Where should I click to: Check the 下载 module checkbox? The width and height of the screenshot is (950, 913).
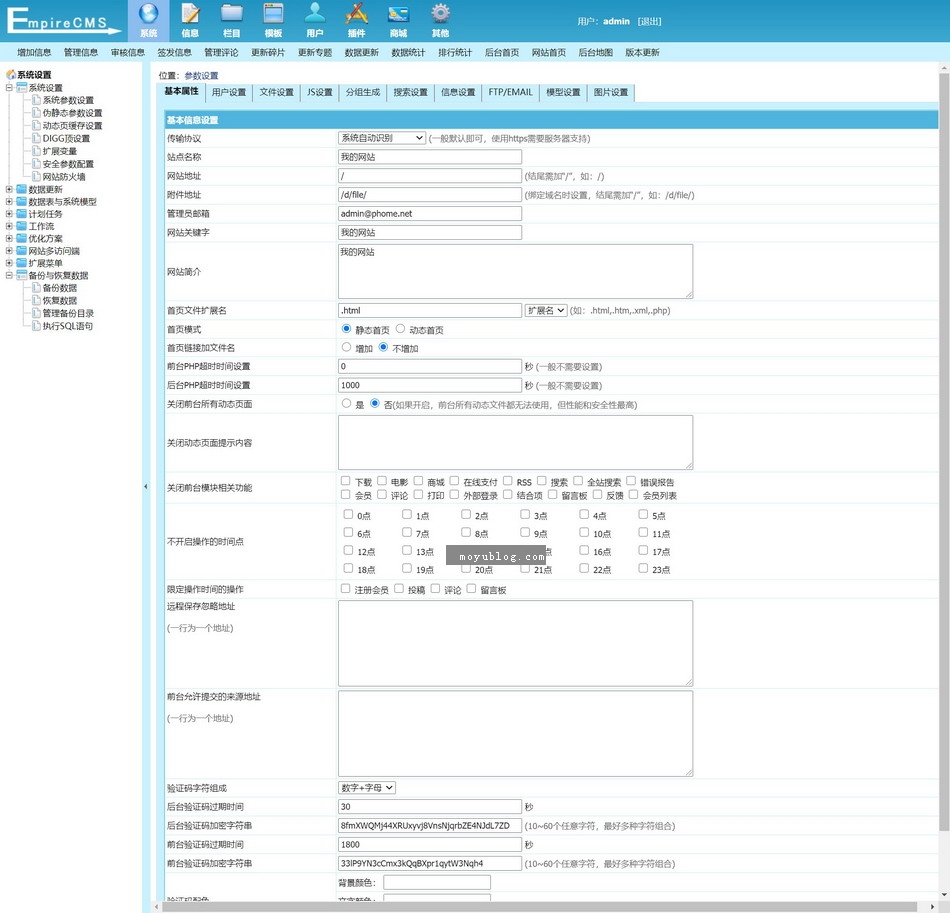point(345,481)
